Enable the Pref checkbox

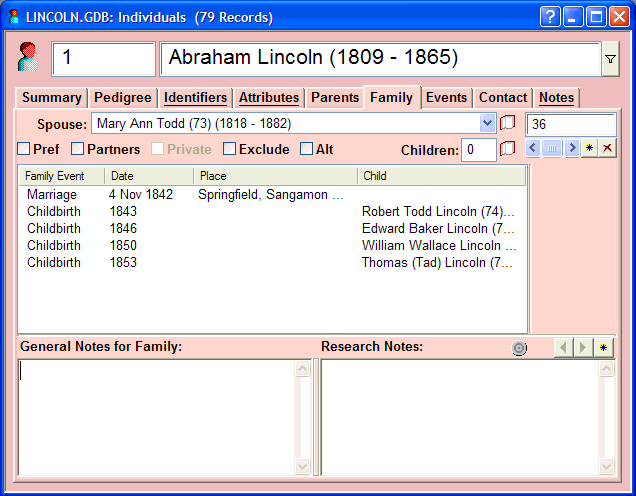(24, 149)
